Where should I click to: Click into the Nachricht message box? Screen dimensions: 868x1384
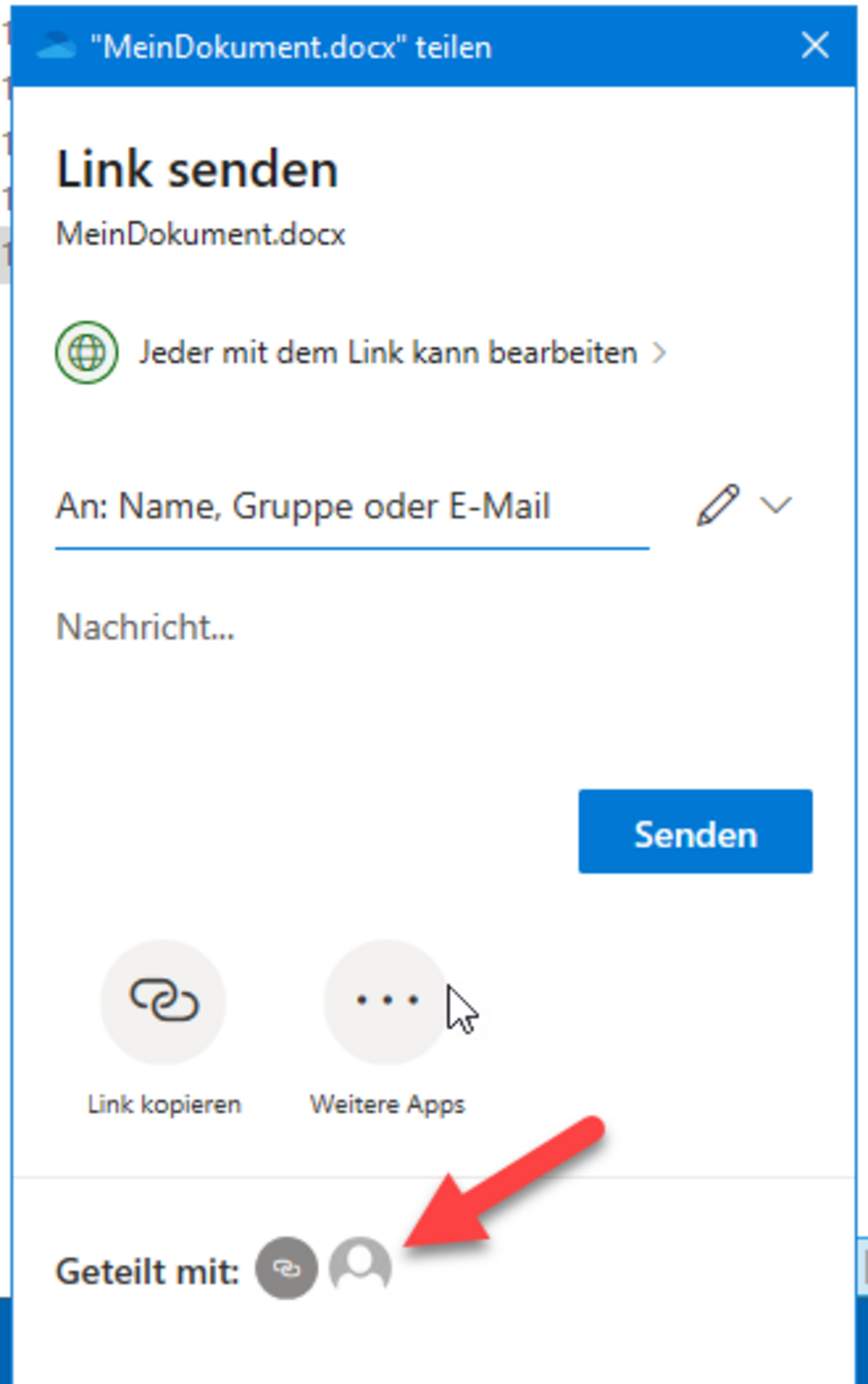coord(434,669)
